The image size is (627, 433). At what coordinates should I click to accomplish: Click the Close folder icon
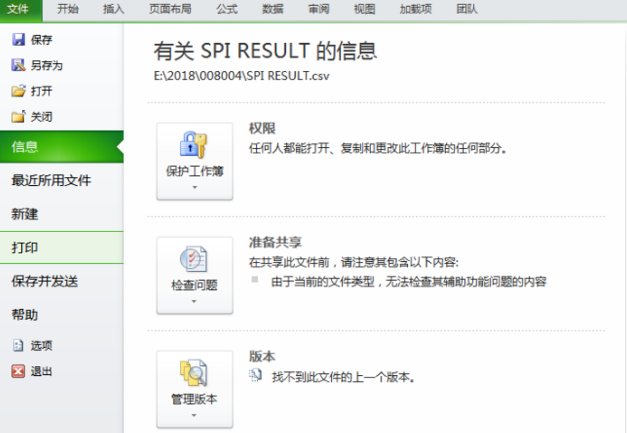point(18,116)
